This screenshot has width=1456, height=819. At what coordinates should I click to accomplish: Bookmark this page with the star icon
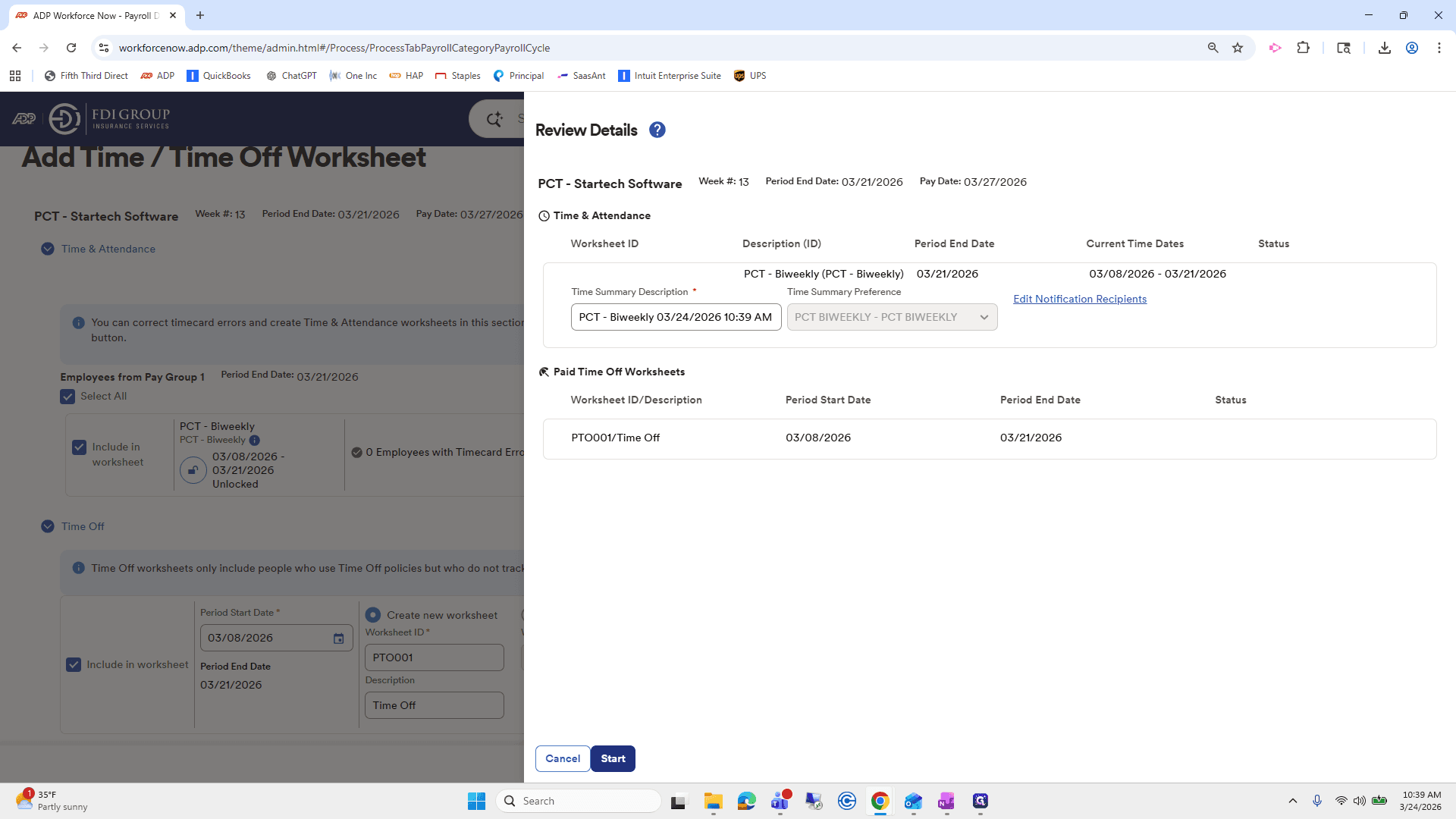1238,48
